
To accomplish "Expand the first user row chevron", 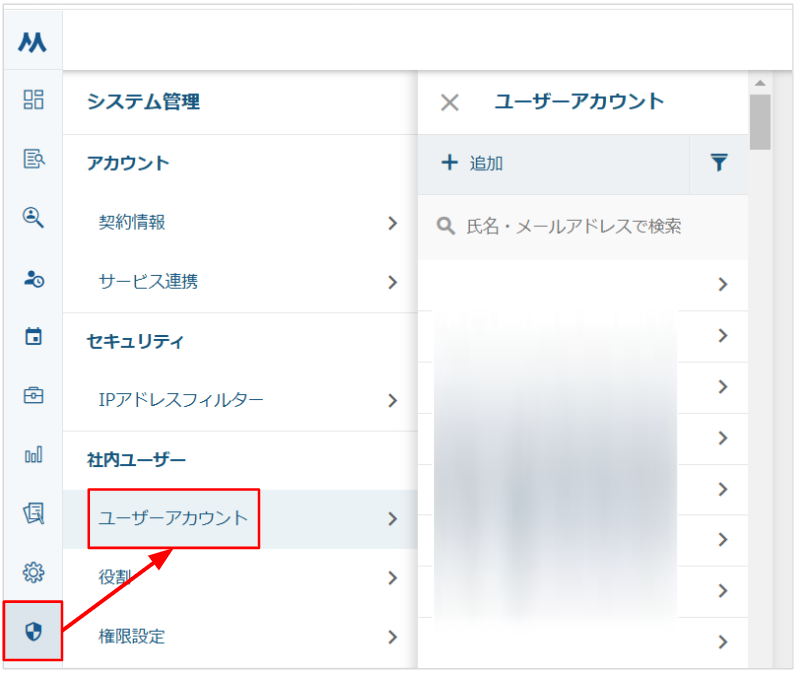I will click(x=723, y=285).
